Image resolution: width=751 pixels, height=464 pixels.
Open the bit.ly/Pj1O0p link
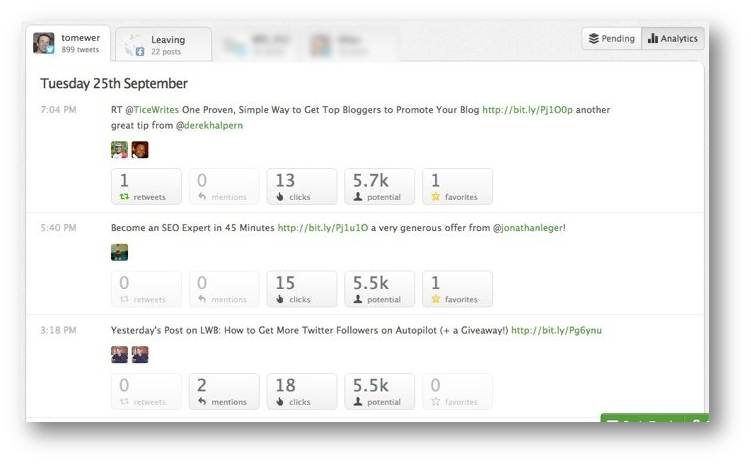(527, 110)
